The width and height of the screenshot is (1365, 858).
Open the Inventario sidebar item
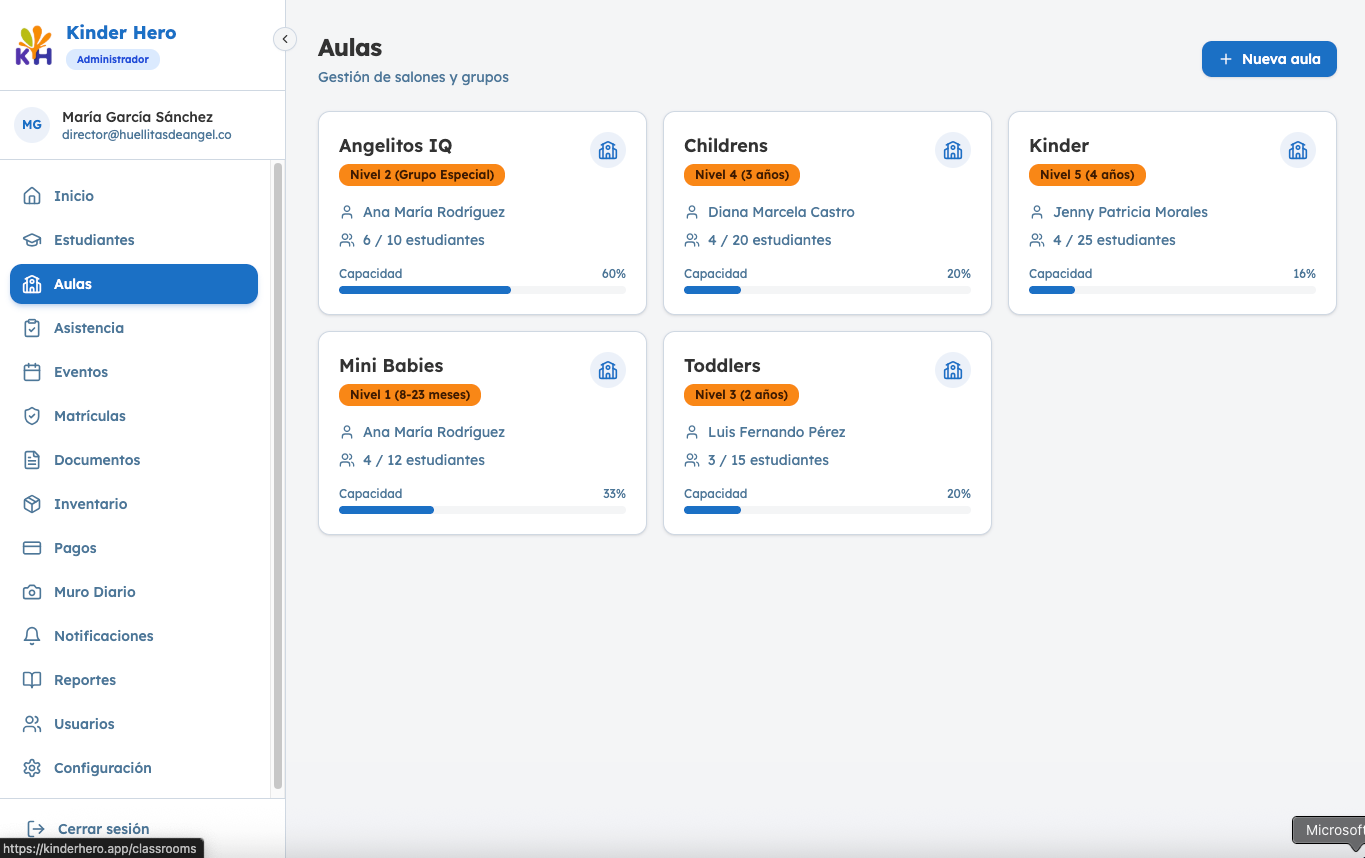pyautogui.click(x=134, y=504)
